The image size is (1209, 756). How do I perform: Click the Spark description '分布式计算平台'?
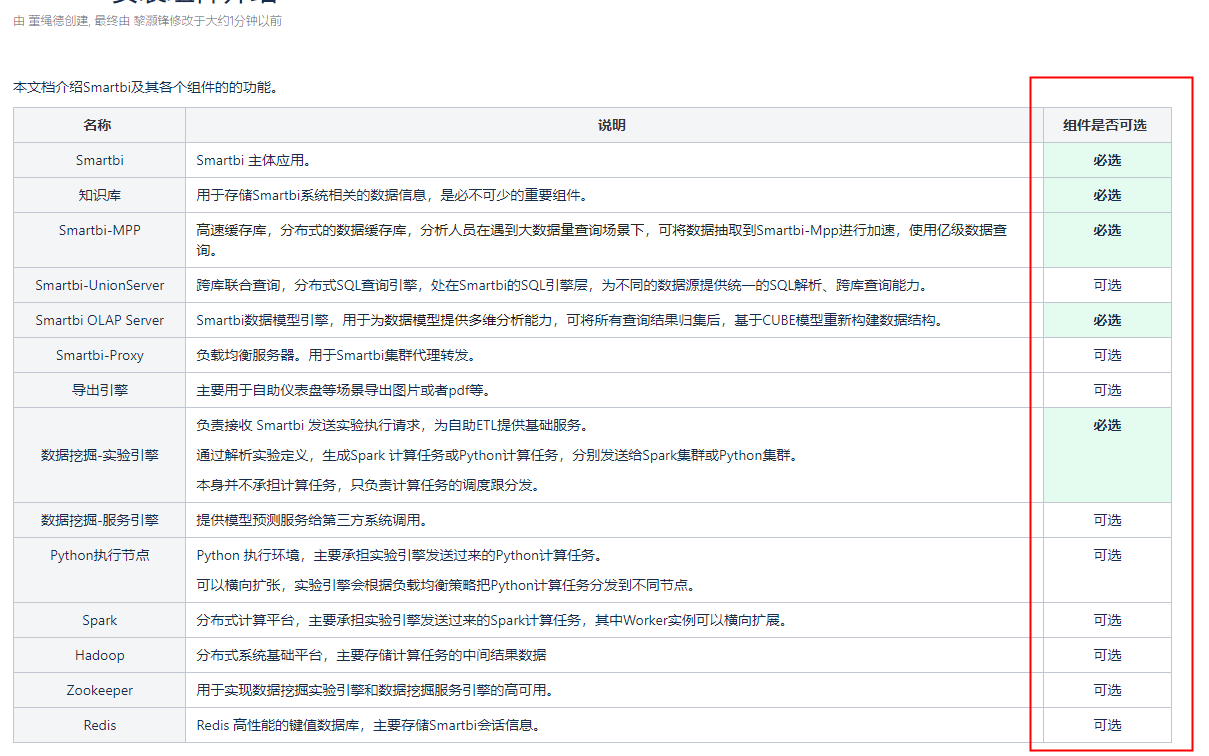492,620
